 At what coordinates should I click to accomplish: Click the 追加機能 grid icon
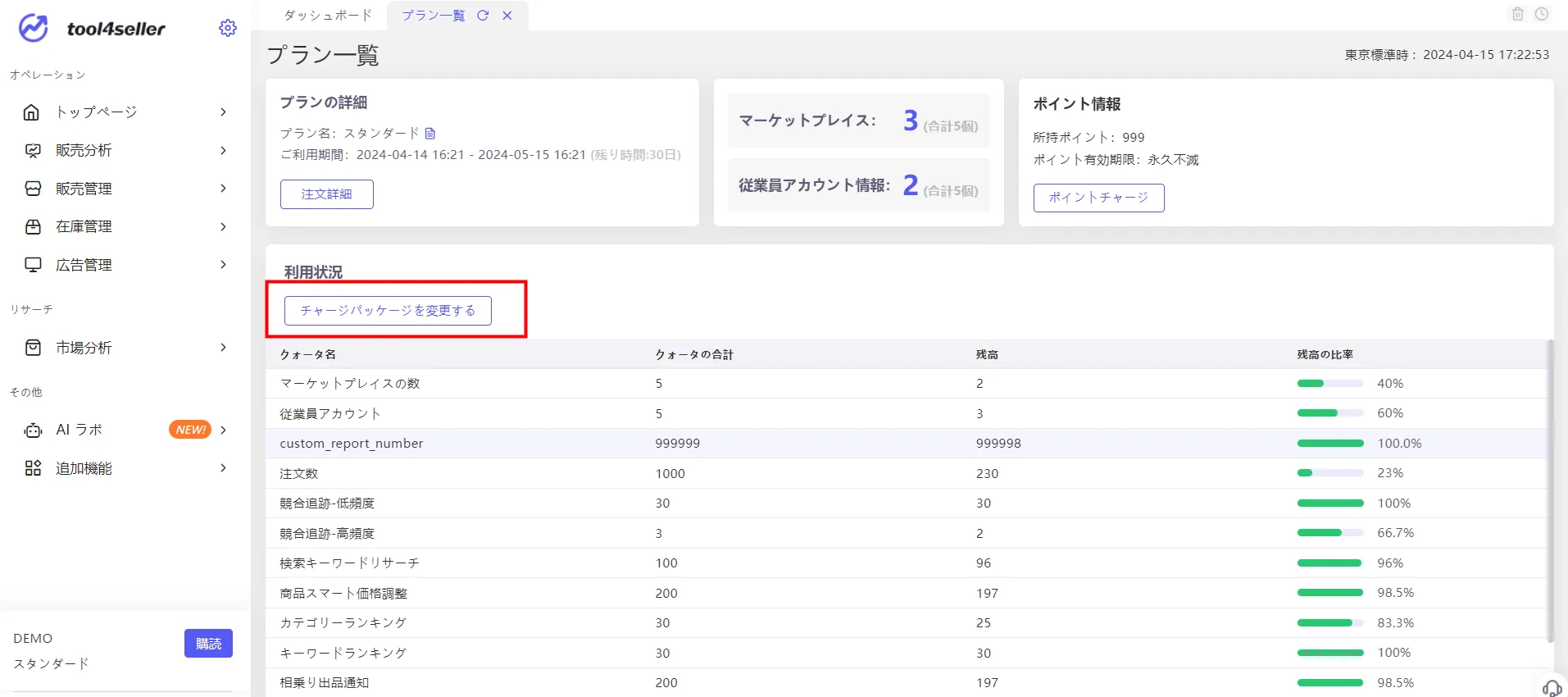(33, 468)
